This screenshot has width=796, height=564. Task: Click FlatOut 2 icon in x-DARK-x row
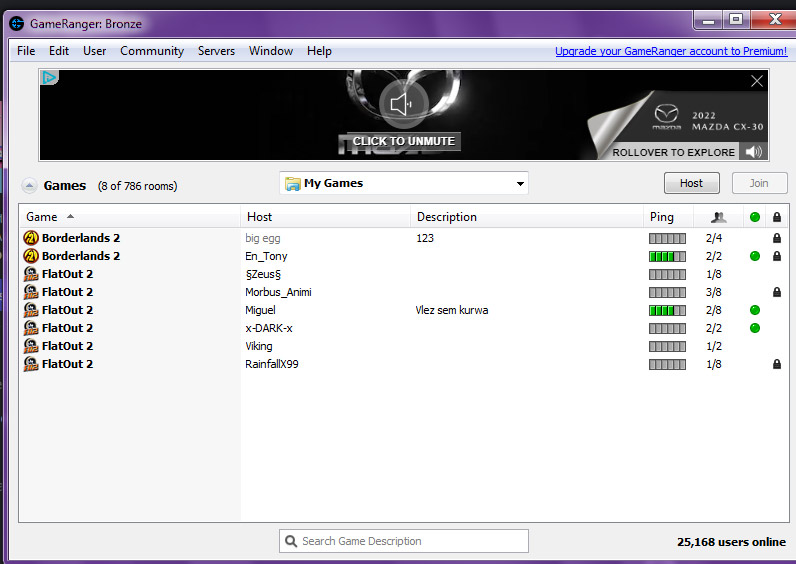click(x=31, y=328)
